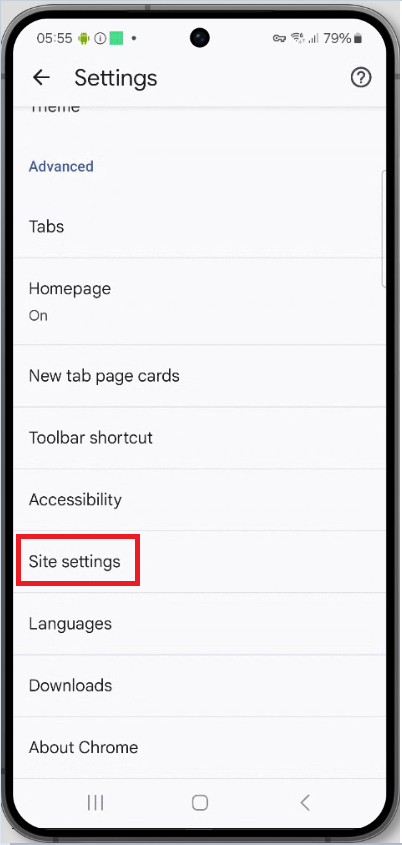
Task: Tap the back arrow beside Settings
Action: pyautogui.click(x=41, y=78)
